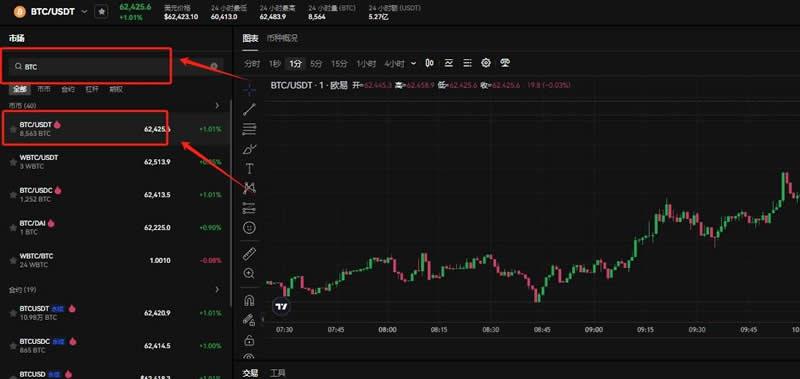Expand more timeframes after 4小时

point(413,64)
